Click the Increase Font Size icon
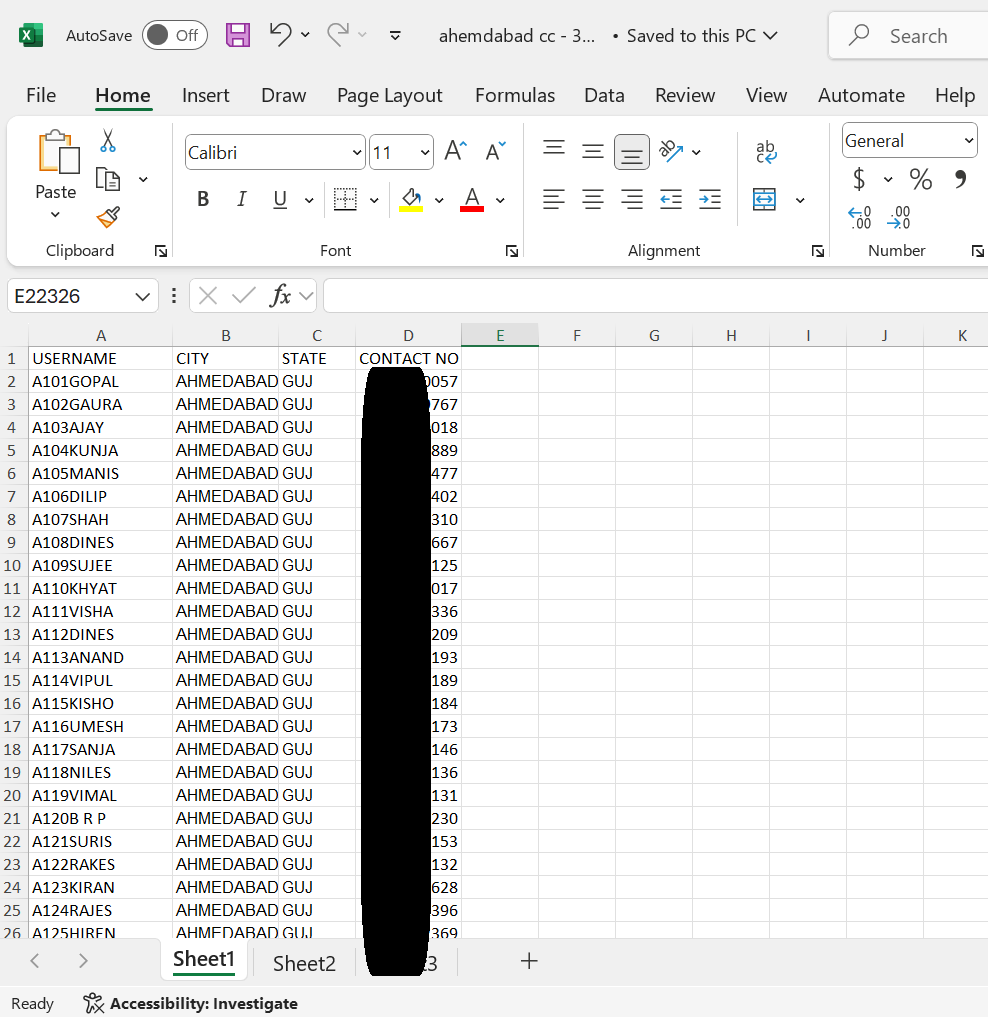The width and height of the screenshot is (988, 1022). tap(456, 152)
